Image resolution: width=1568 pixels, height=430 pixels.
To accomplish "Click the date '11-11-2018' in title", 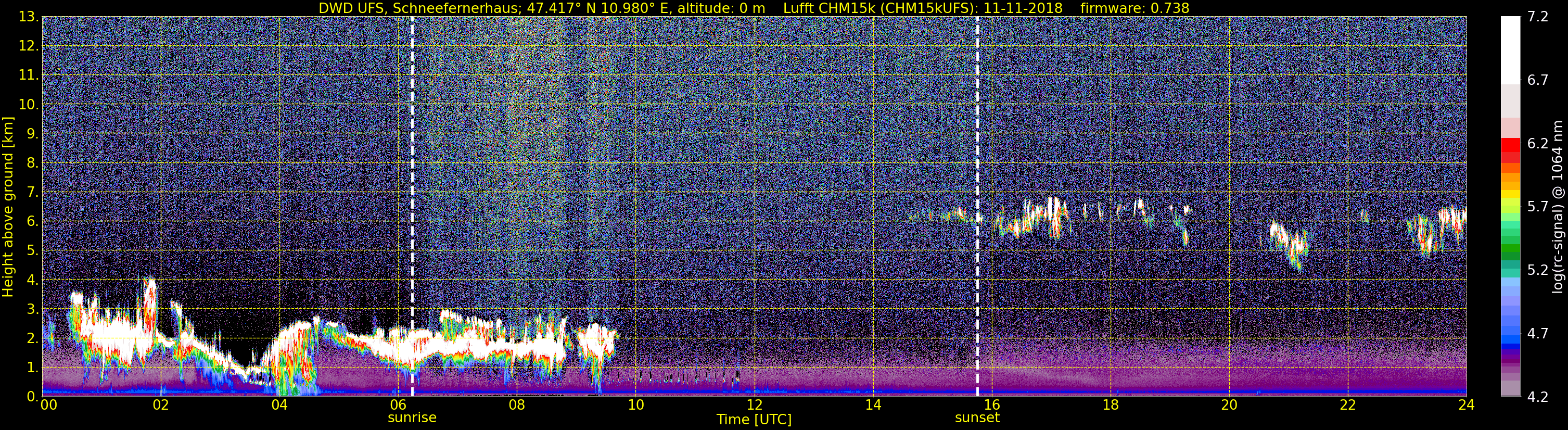I will 1023,8.
